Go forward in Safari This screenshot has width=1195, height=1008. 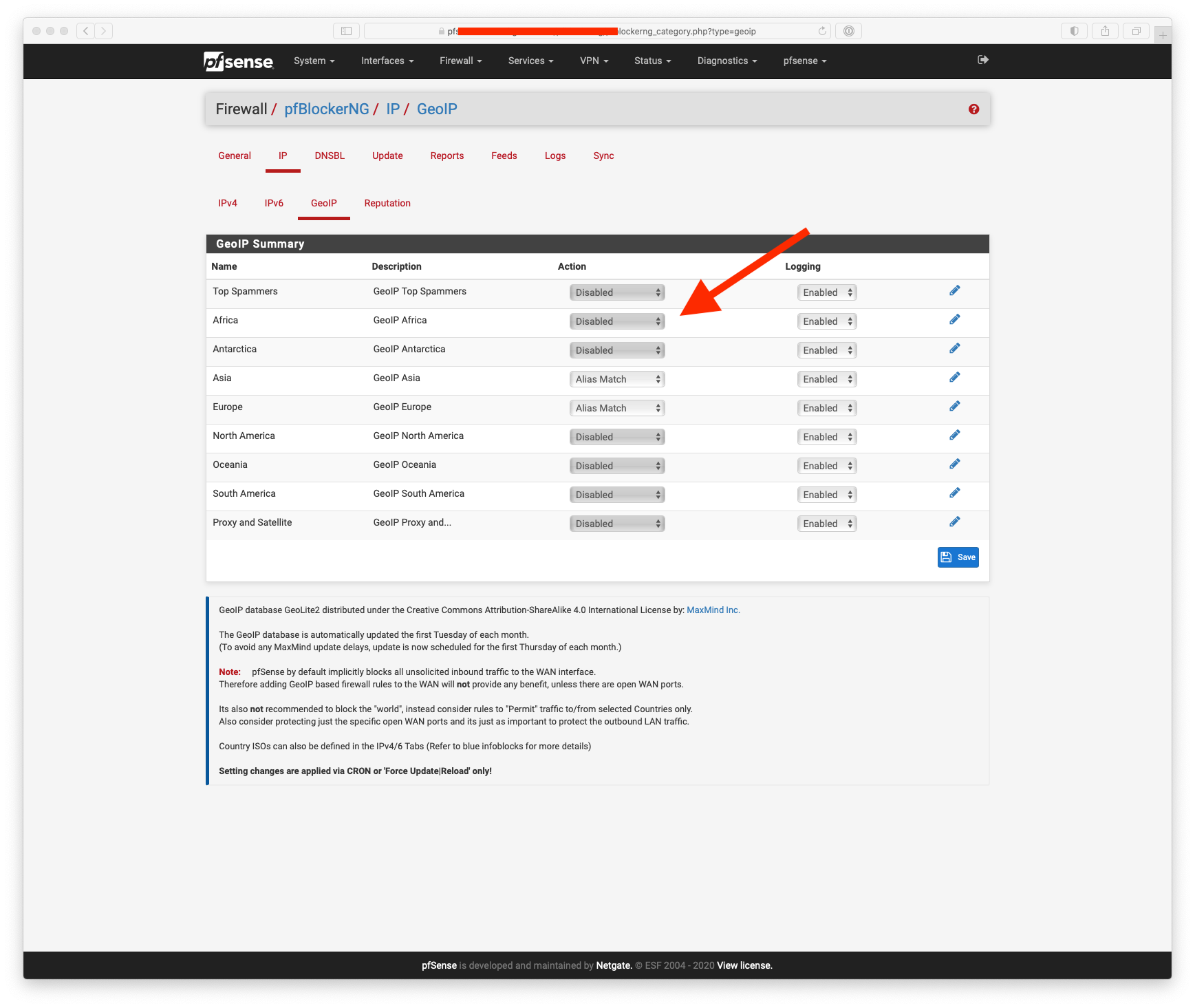104,31
